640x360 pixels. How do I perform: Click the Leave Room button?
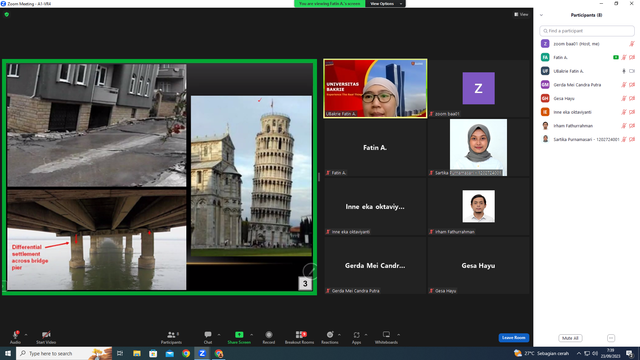pos(513,338)
